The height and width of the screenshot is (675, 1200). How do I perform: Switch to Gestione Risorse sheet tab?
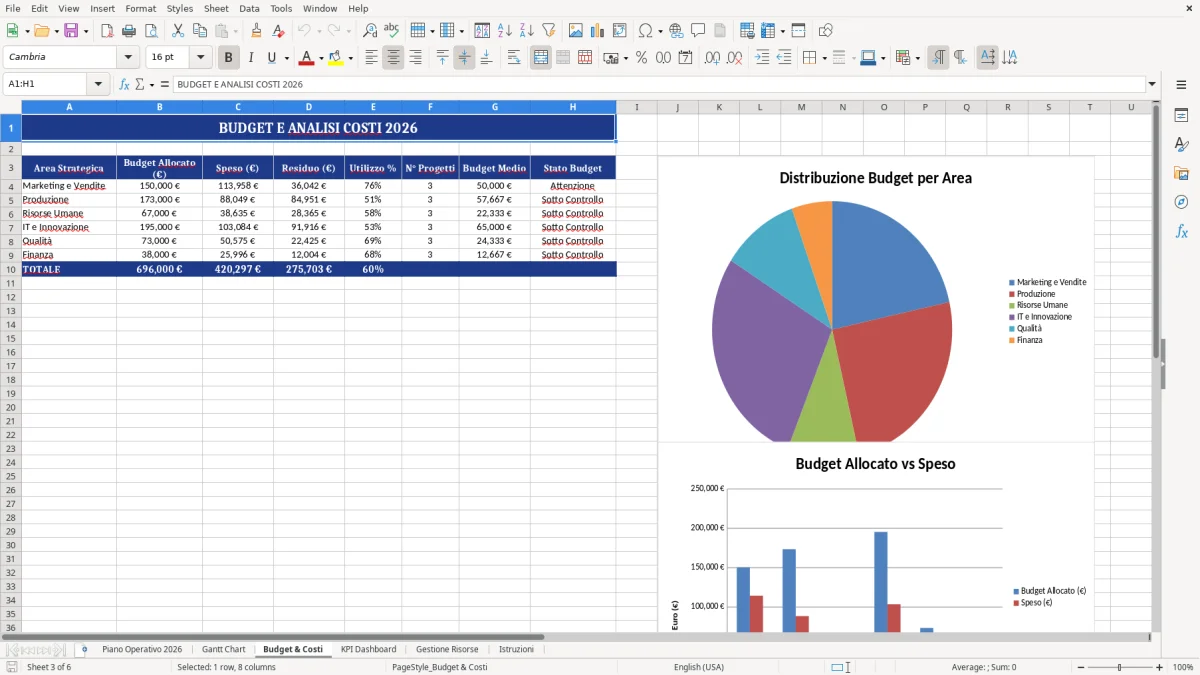447,649
